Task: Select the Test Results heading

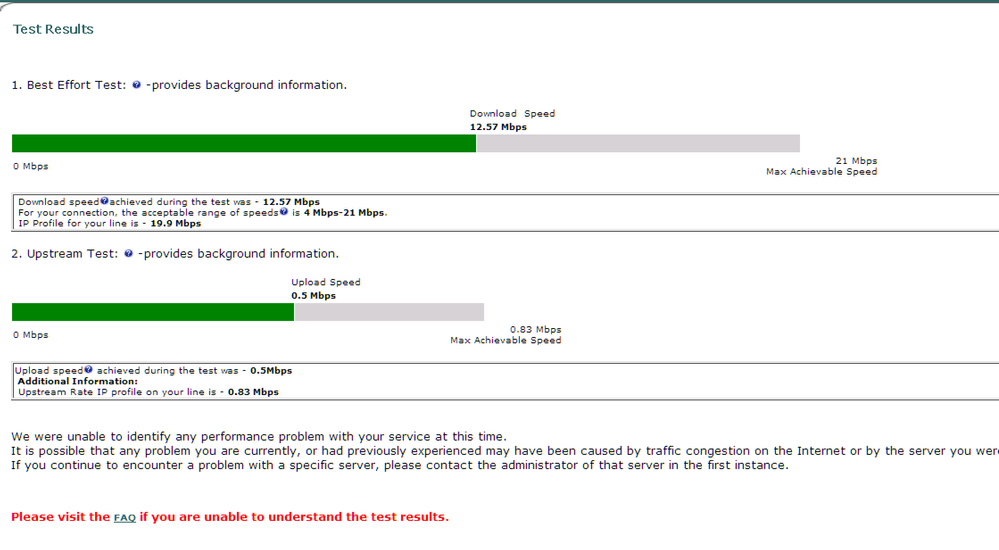Action: pyautogui.click(x=54, y=29)
